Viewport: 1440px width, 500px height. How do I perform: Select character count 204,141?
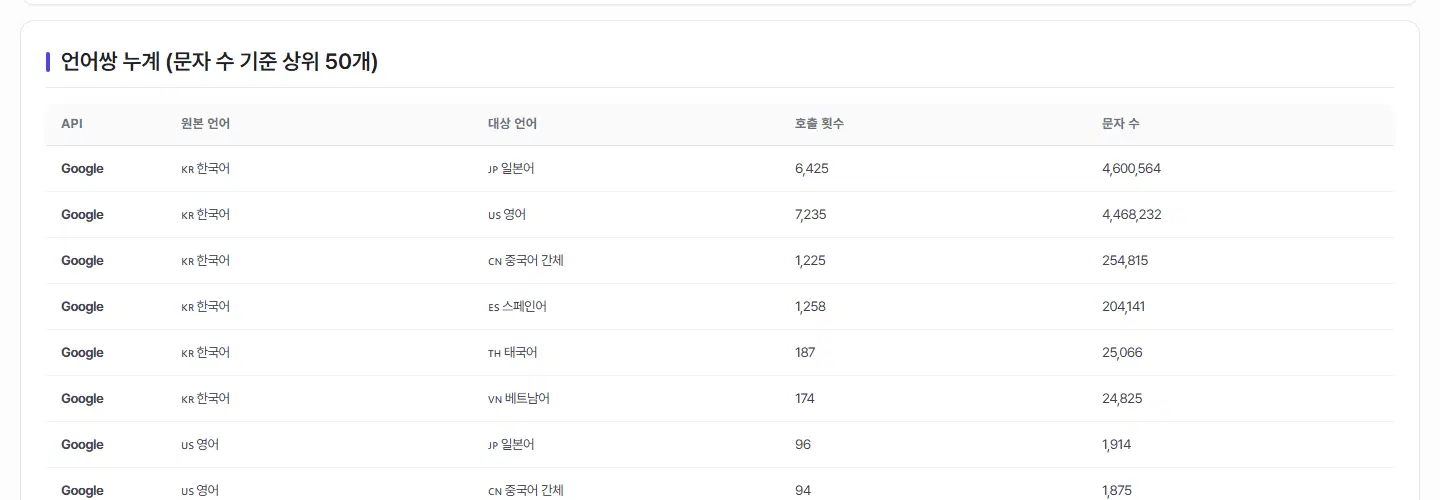tap(1124, 307)
